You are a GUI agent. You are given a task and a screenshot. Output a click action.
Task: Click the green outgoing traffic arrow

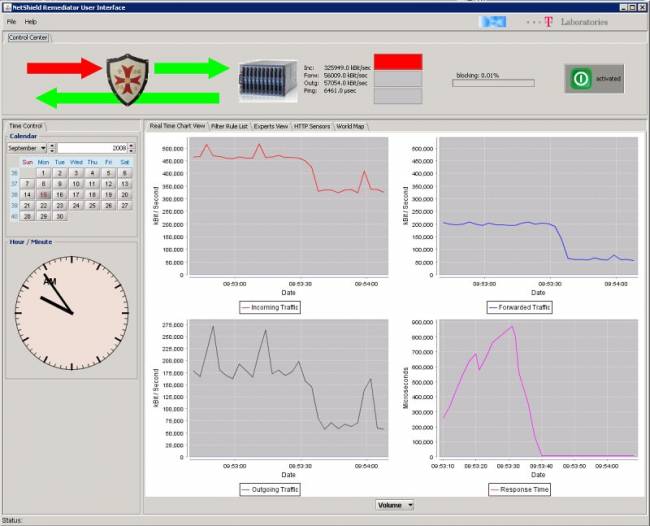coord(128,98)
